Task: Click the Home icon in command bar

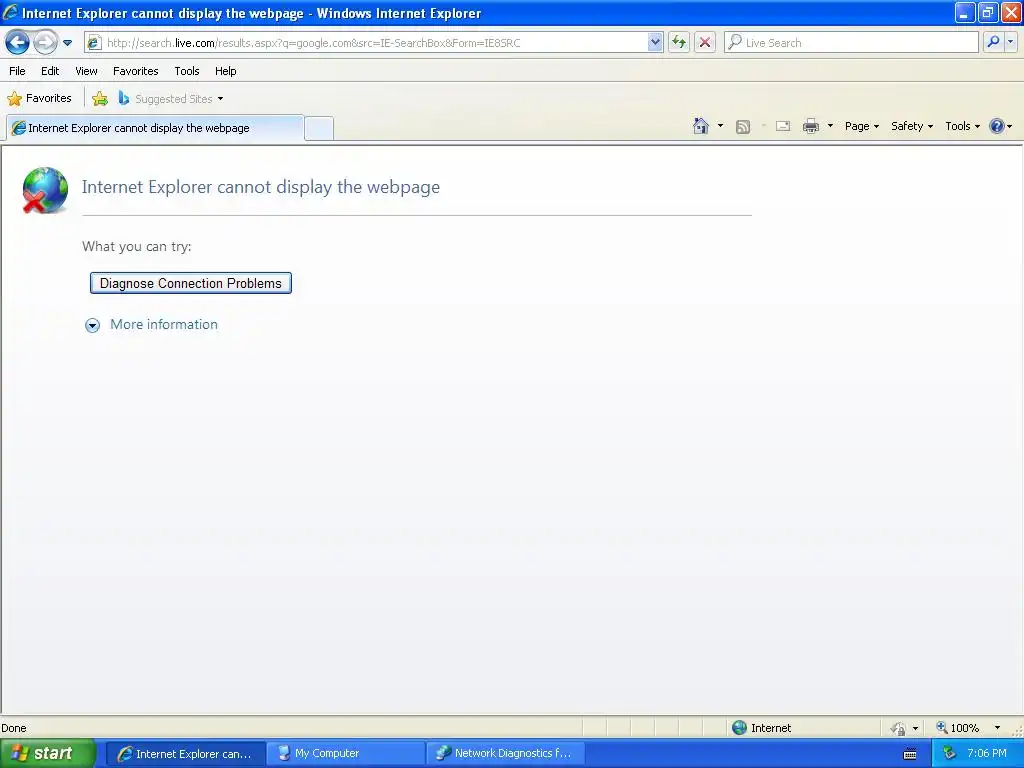Action: [701, 126]
